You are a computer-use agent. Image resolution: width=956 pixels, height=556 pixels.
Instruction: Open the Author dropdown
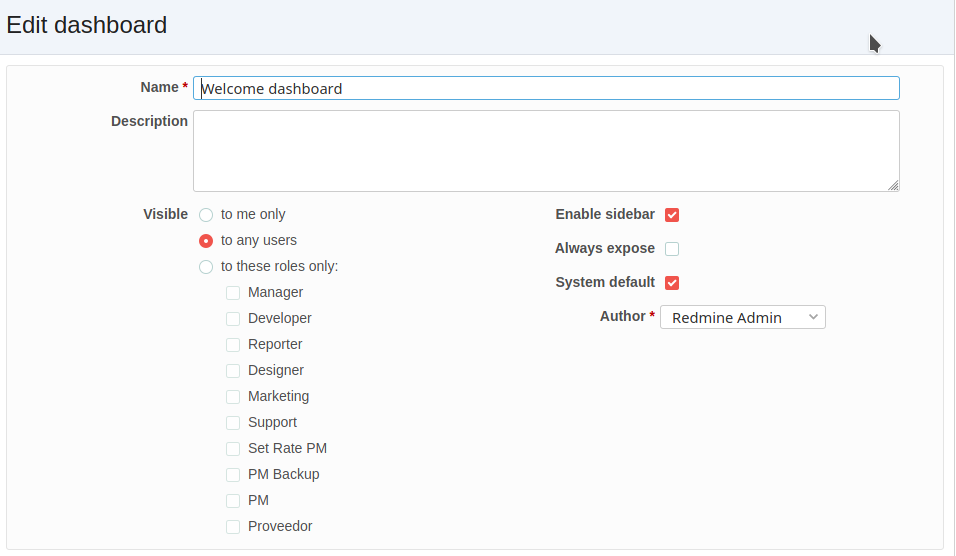pos(743,317)
